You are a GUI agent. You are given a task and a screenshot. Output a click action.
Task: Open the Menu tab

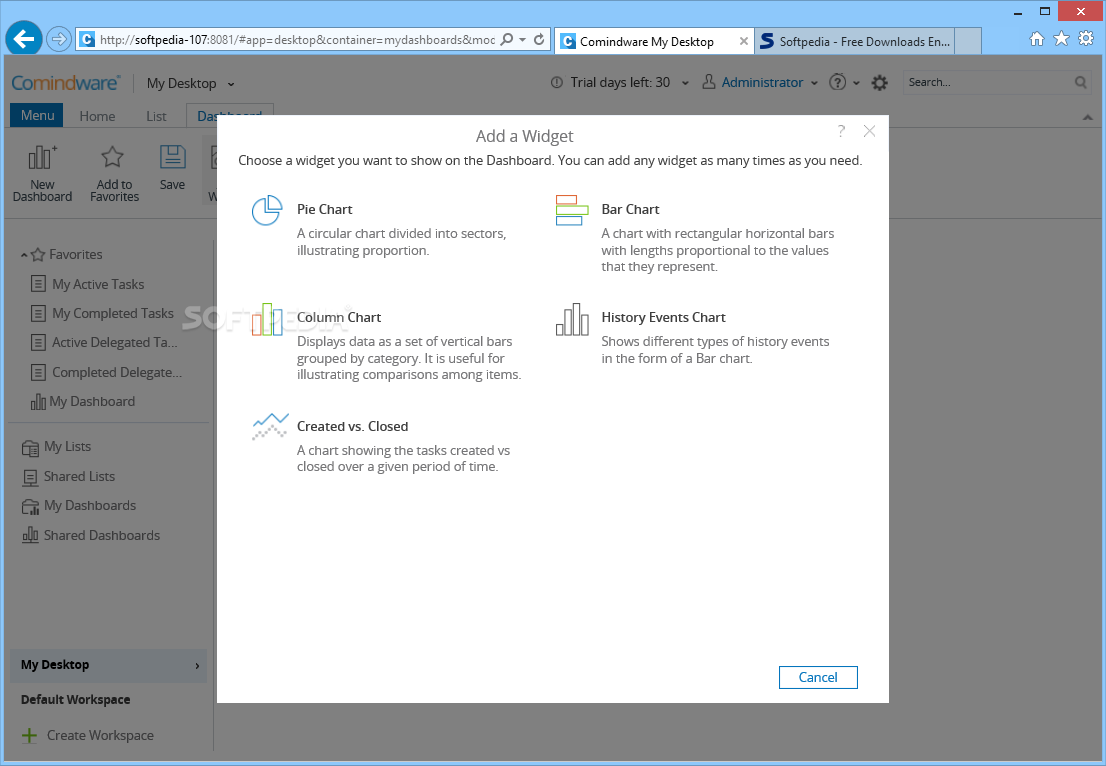(x=37, y=115)
